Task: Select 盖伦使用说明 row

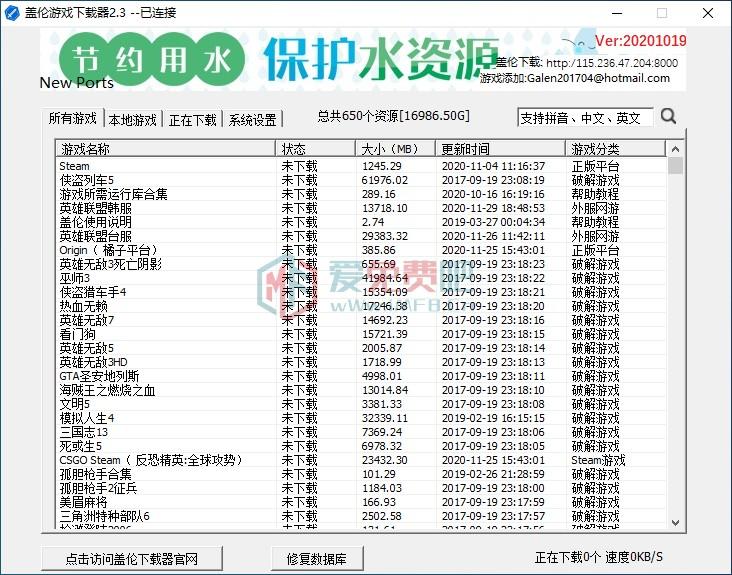Action: tap(361, 222)
